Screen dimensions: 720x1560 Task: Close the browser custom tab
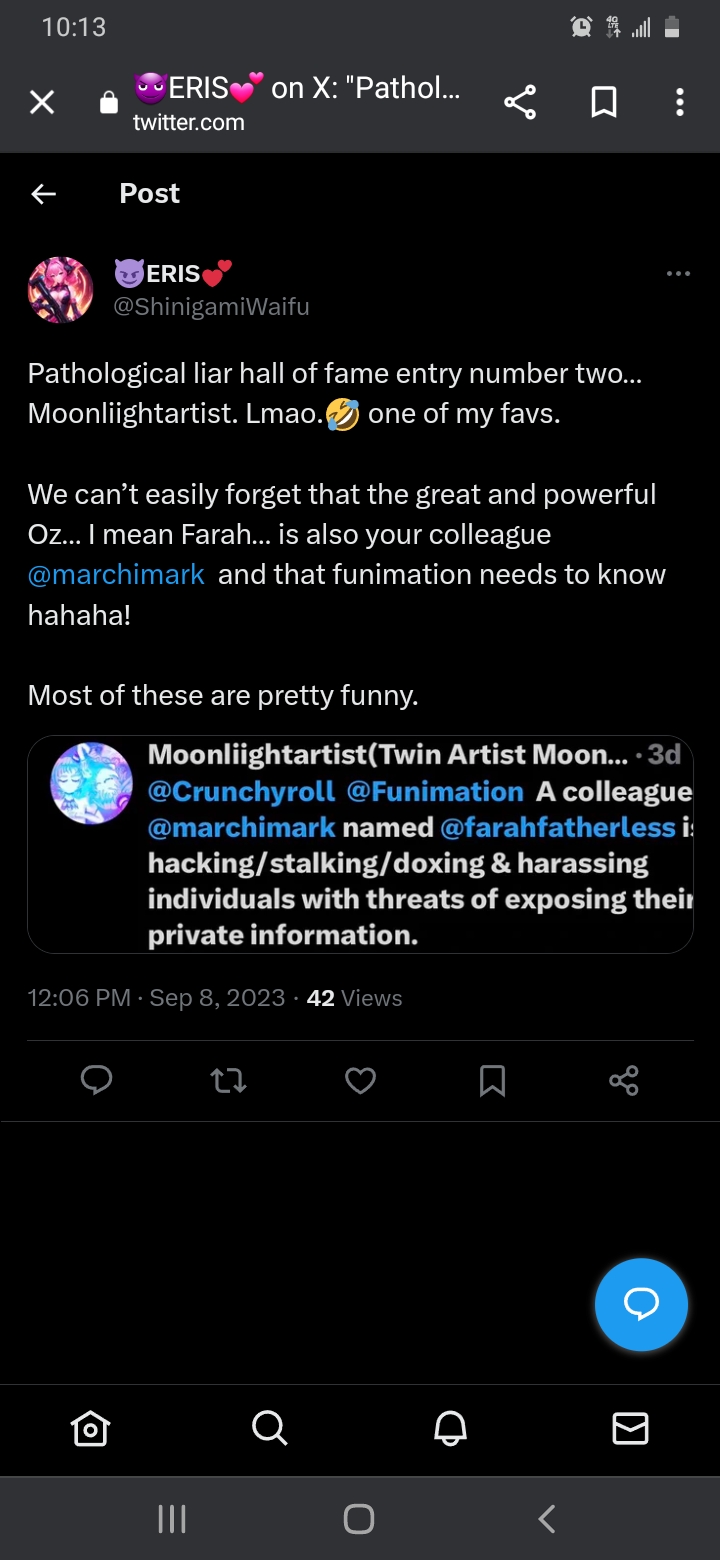pos(42,102)
